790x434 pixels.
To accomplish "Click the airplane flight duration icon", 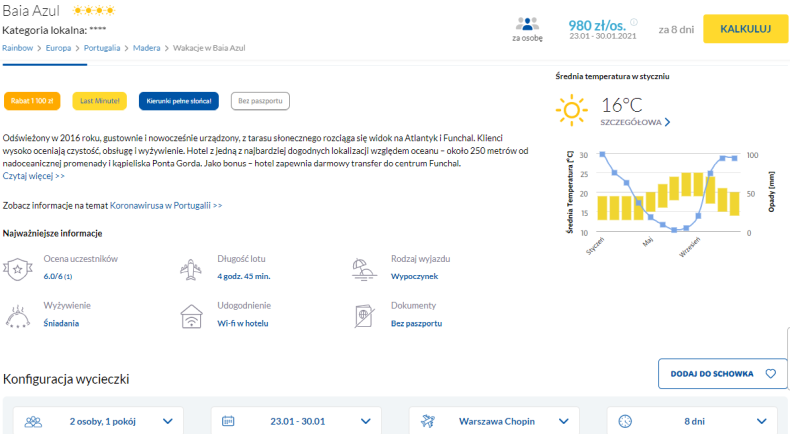I will coord(190,269).
